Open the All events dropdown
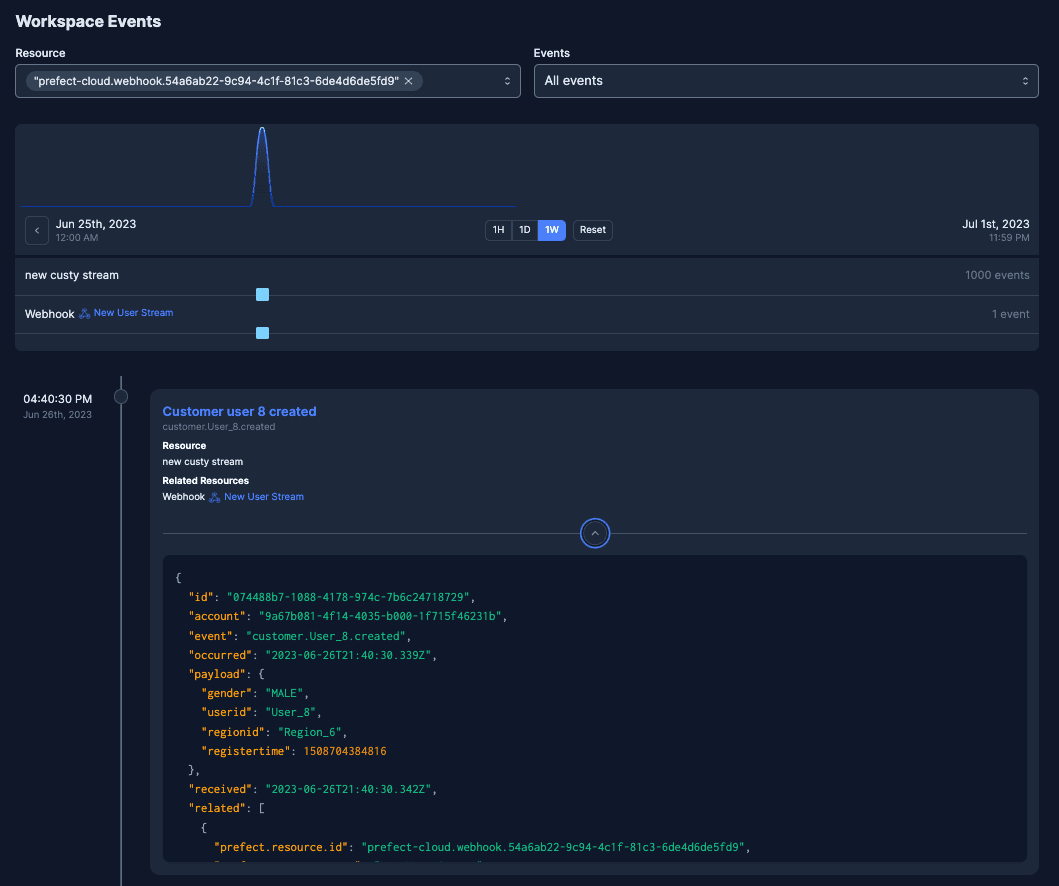The height and width of the screenshot is (886, 1059). click(x=785, y=81)
